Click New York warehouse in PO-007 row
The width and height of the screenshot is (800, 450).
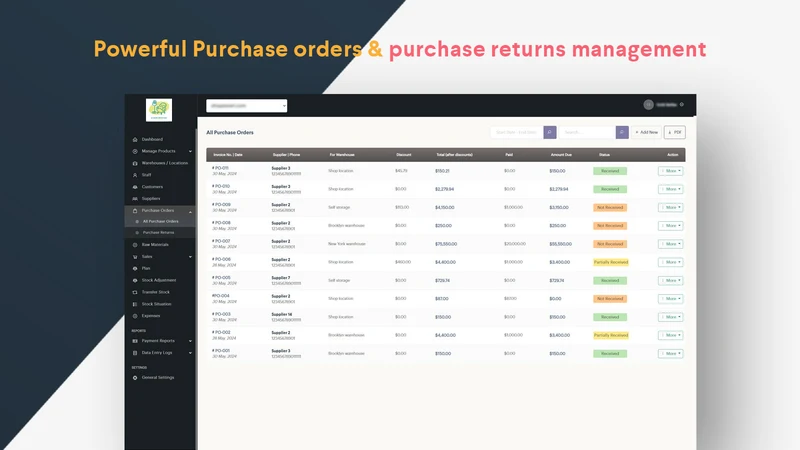coord(347,244)
